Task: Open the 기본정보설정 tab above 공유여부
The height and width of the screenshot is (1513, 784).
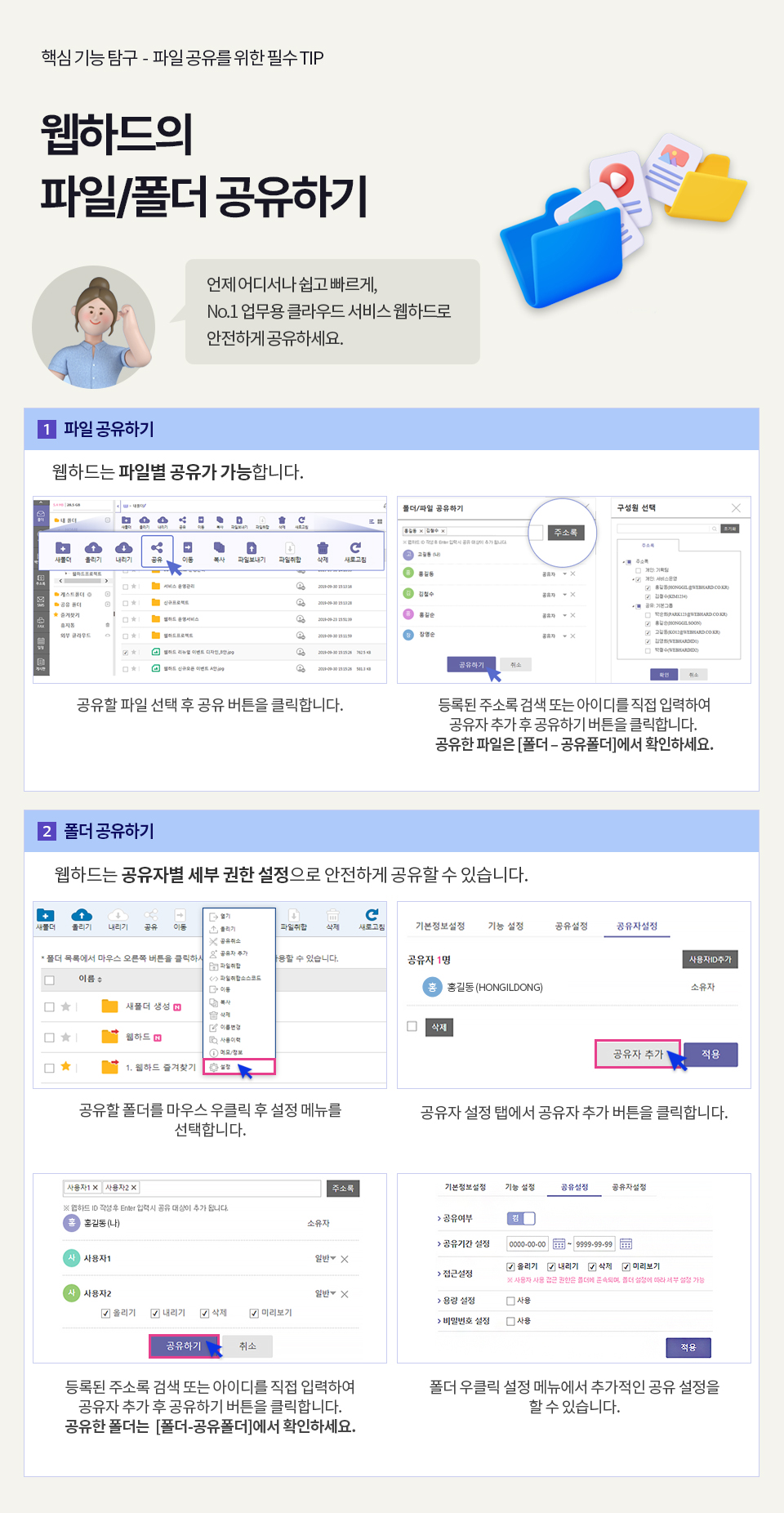Action: pos(465,1187)
